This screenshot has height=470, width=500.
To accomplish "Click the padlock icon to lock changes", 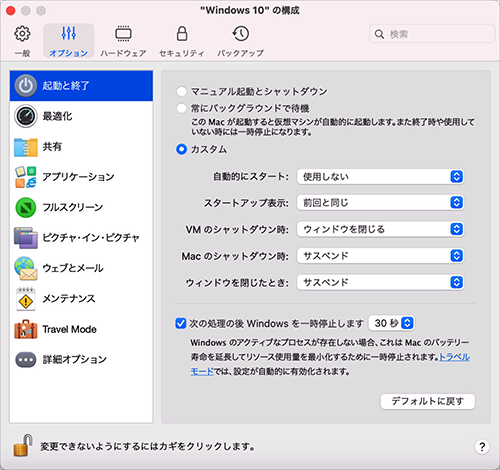I will 23,445.
